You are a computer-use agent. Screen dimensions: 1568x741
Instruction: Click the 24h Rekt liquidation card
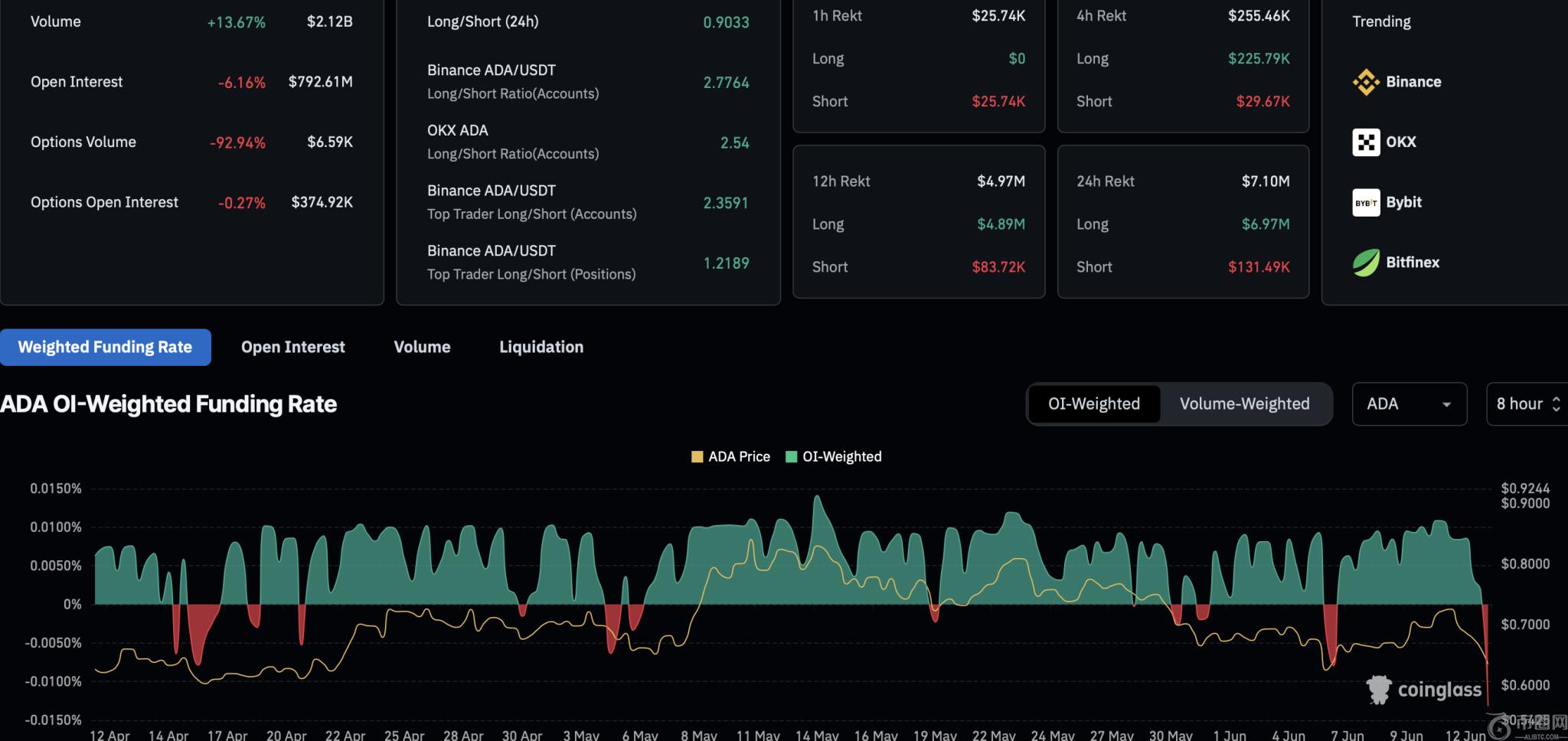pos(1182,222)
